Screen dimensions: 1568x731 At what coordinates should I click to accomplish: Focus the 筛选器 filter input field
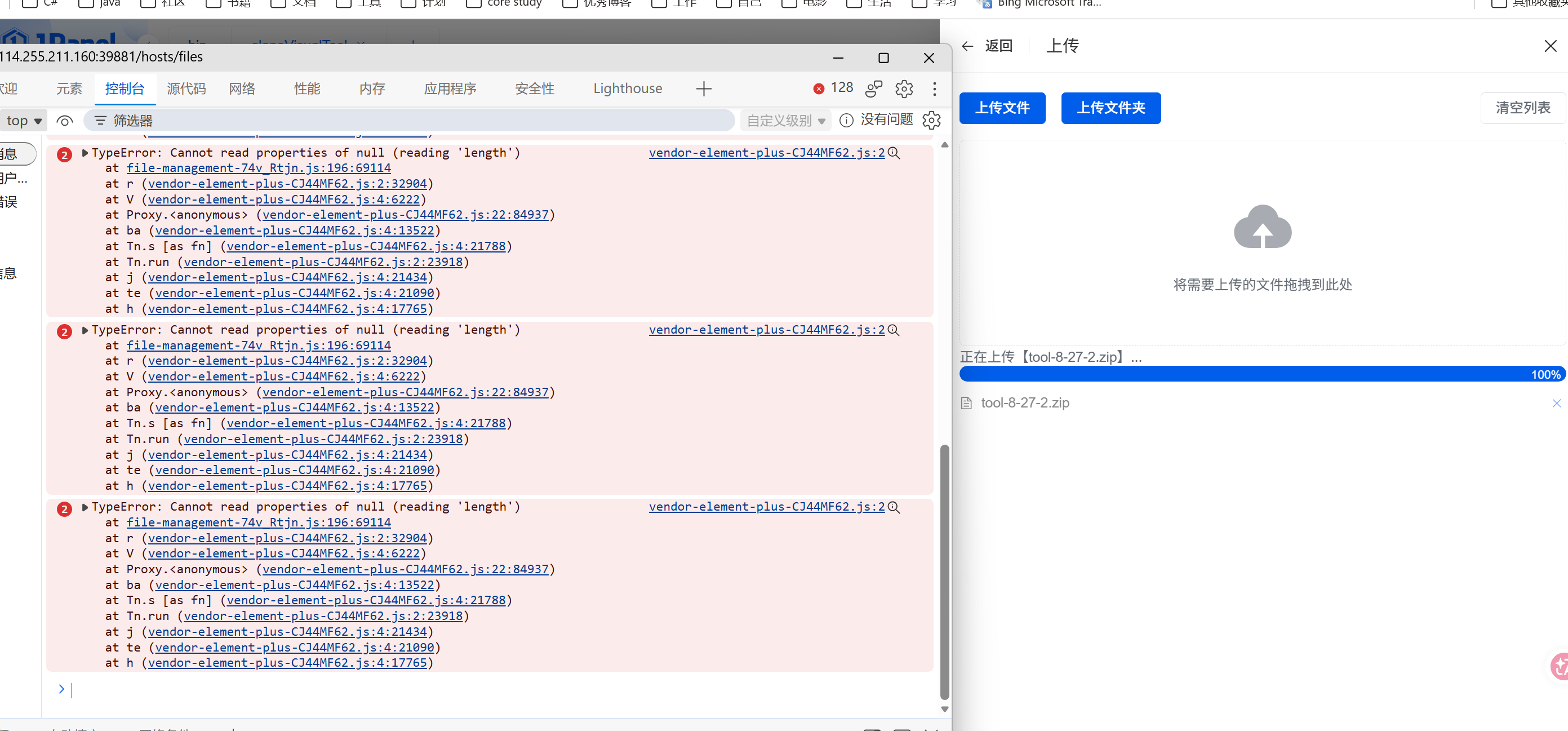point(409,121)
